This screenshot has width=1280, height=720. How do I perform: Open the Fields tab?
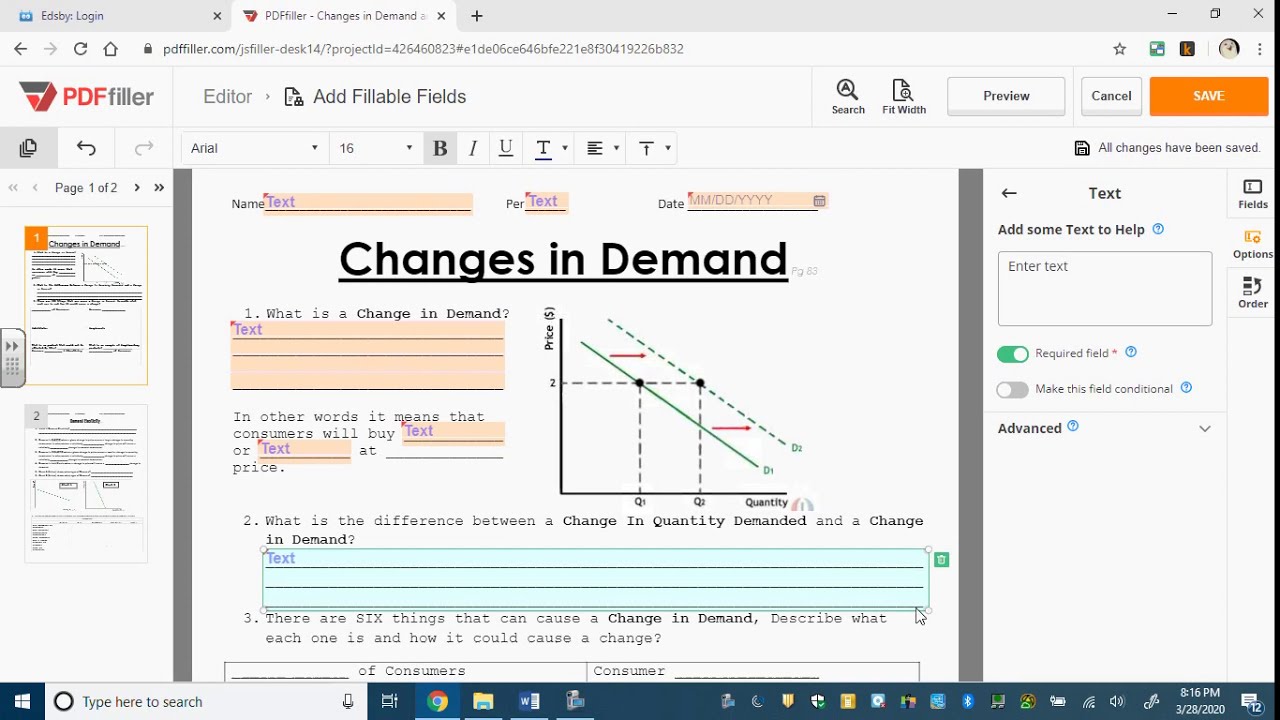pos(1253,194)
